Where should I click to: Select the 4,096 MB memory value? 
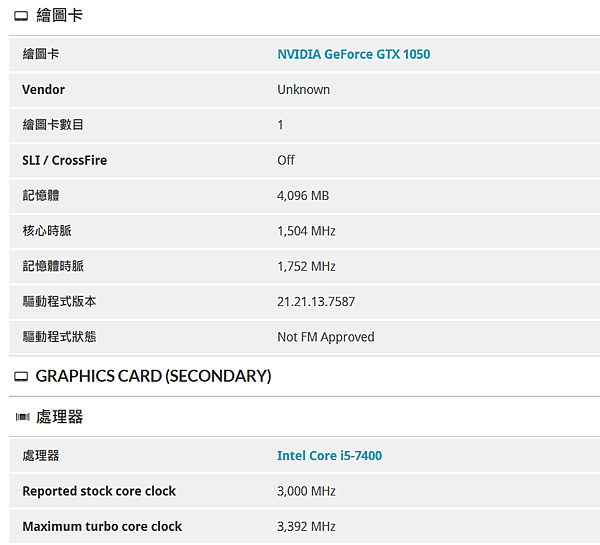pos(303,196)
